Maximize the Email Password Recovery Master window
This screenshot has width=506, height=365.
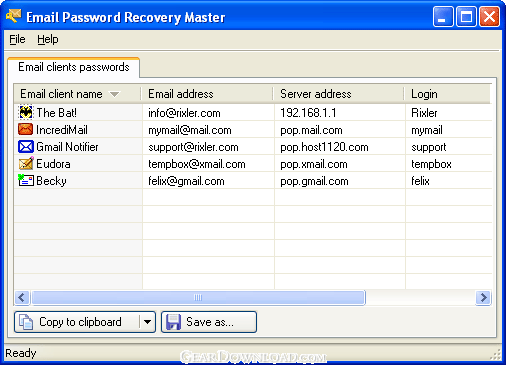click(x=466, y=16)
